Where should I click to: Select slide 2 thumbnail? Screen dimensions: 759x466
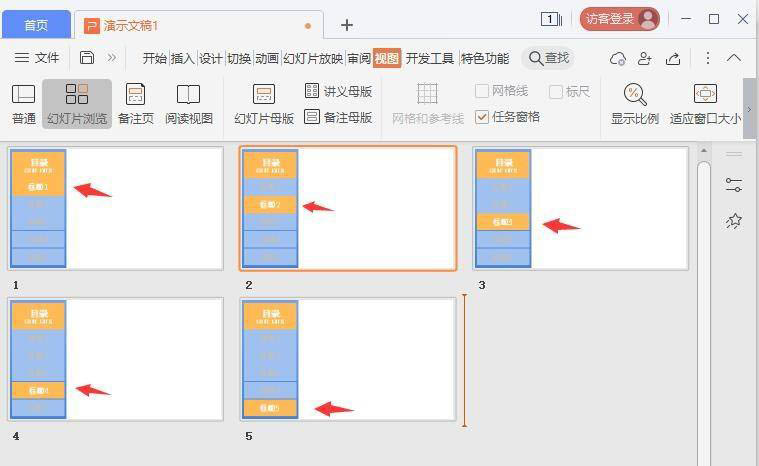tap(348, 209)
